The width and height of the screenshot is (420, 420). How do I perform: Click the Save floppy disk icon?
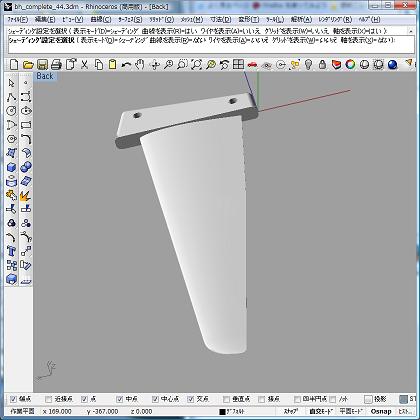coord(42,64)
